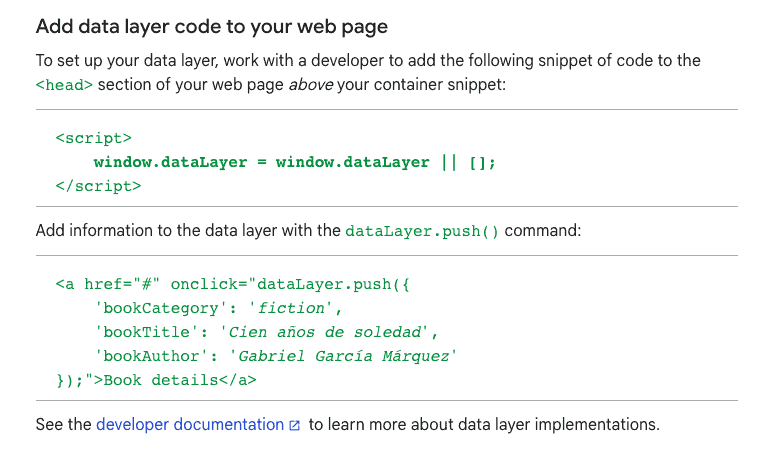Click the heading 'Add data layer code to your web page'
This screenshot has height=450, width=770.
[x=212, y=27]
